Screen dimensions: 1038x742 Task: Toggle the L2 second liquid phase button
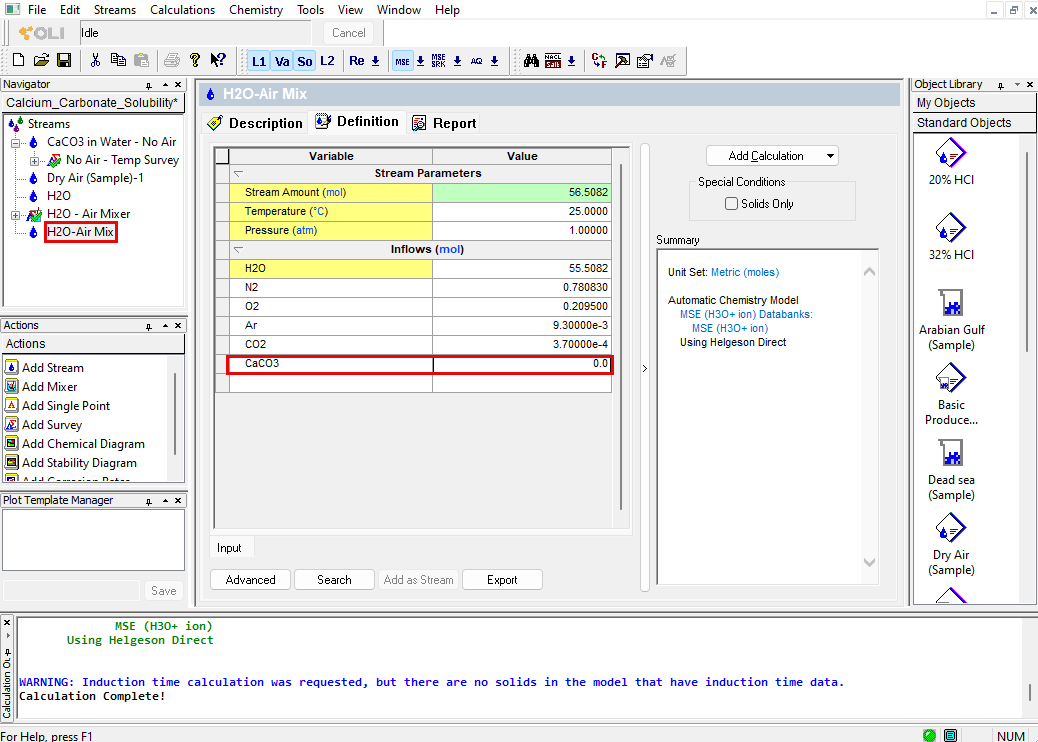point(327,62)
